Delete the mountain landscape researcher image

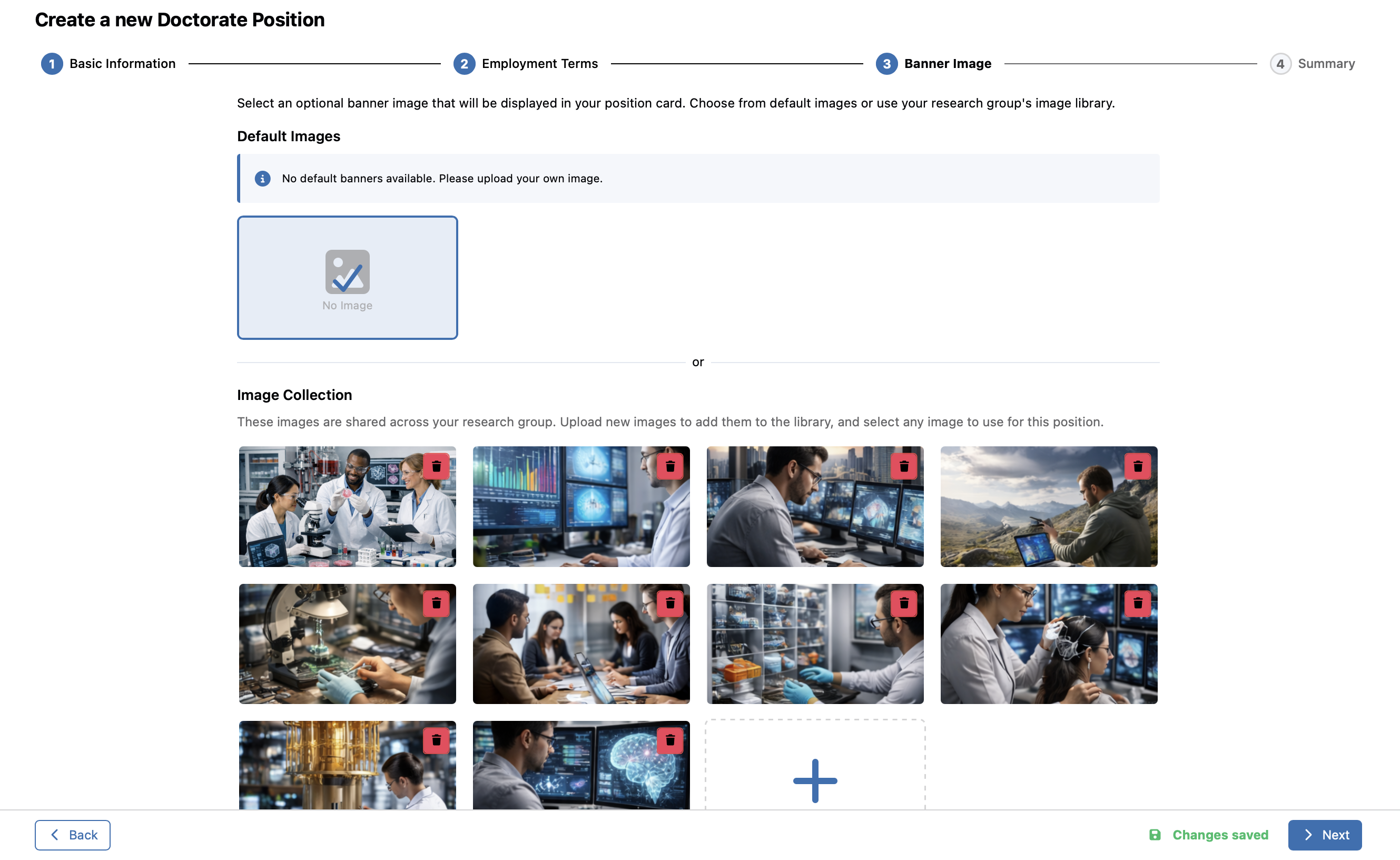click(x=1137, y=466)
